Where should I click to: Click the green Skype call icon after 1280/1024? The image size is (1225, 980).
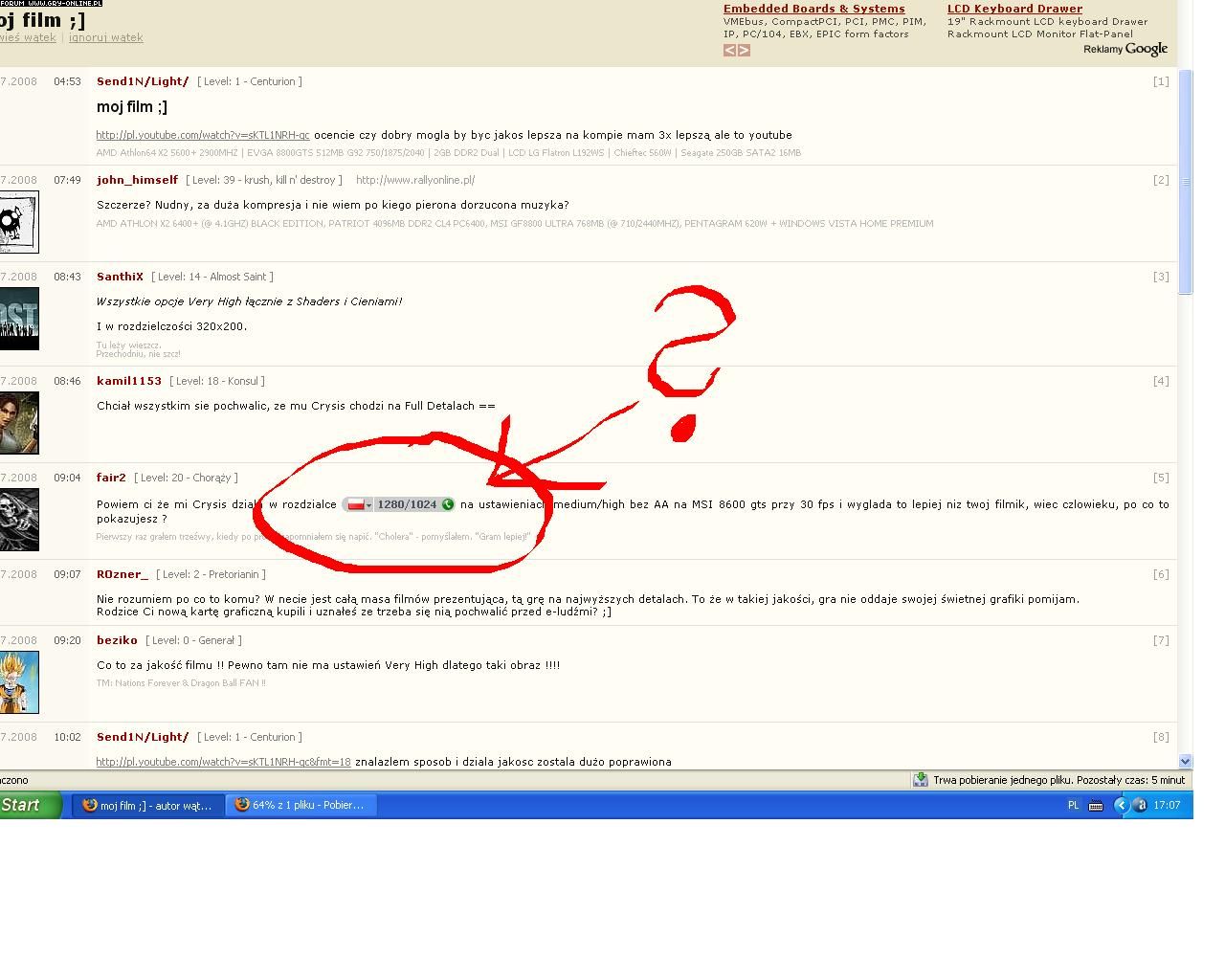coord(447,504)
